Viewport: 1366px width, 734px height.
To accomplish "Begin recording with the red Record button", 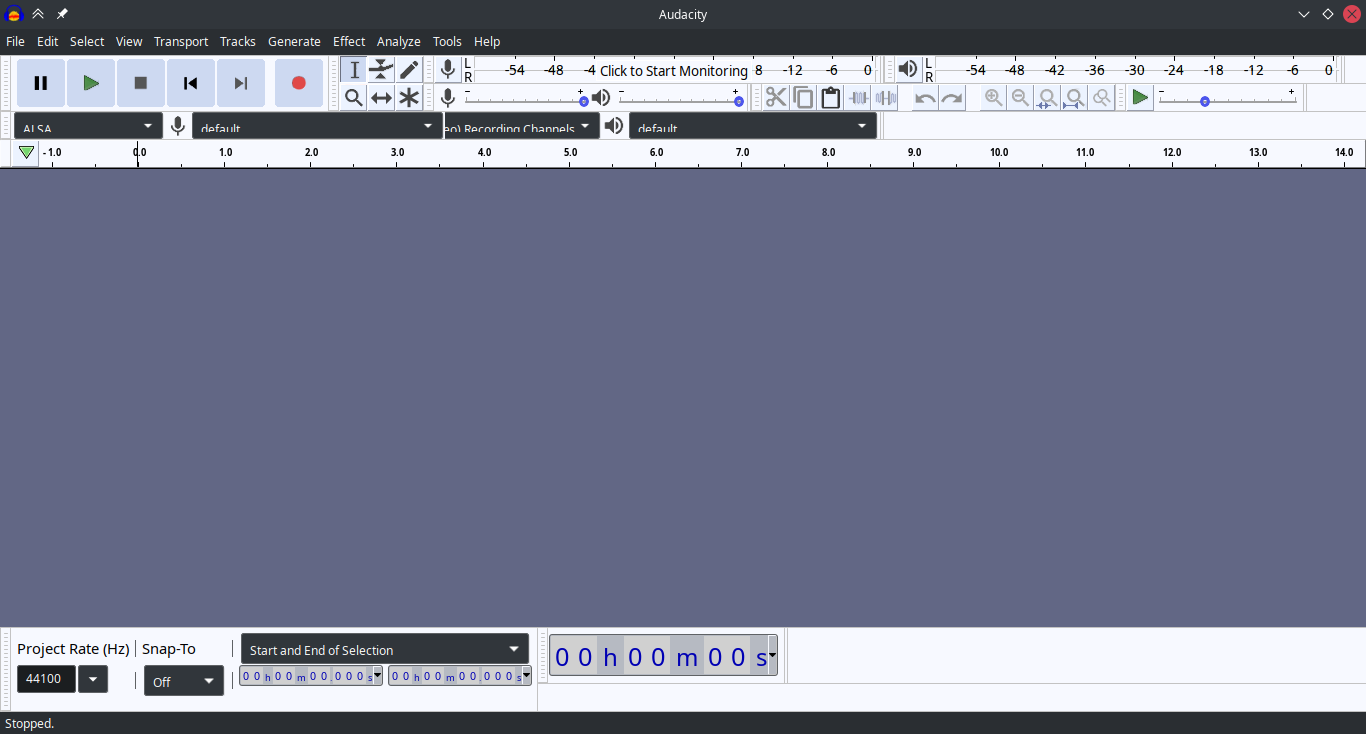I will [299, 83].
